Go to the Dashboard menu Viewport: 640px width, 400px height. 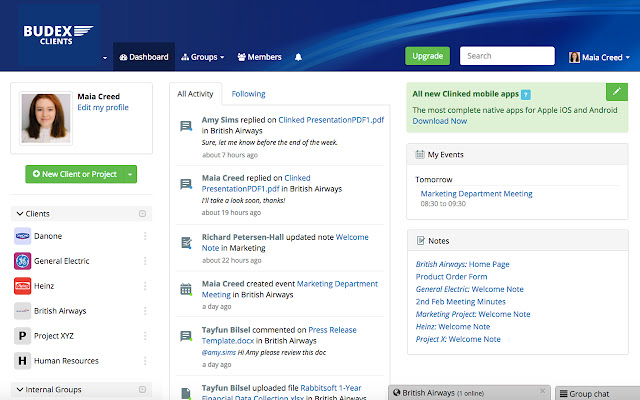pyautogui.click(x=144, y=57)
